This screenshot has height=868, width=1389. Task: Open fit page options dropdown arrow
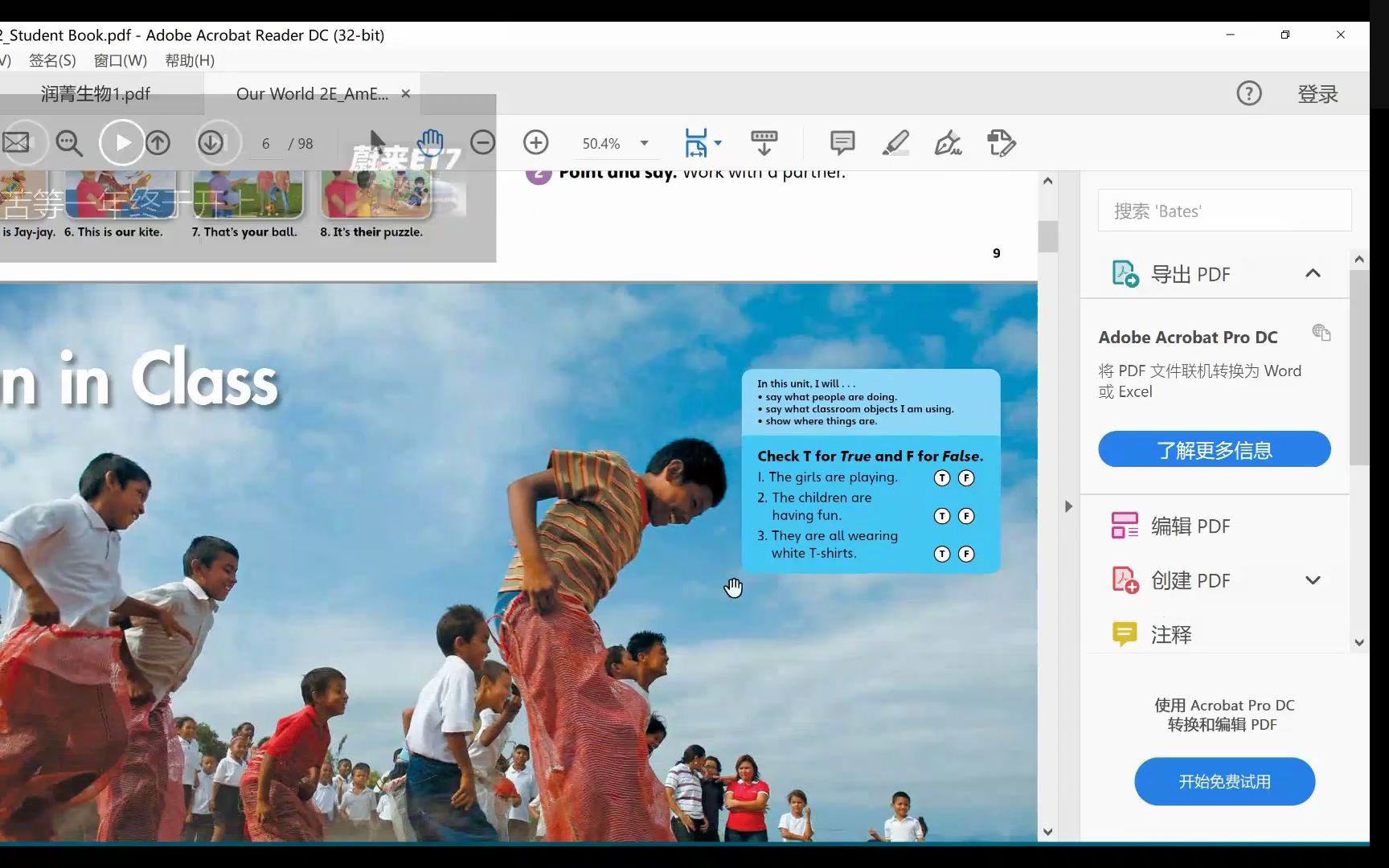pos(718,143)
